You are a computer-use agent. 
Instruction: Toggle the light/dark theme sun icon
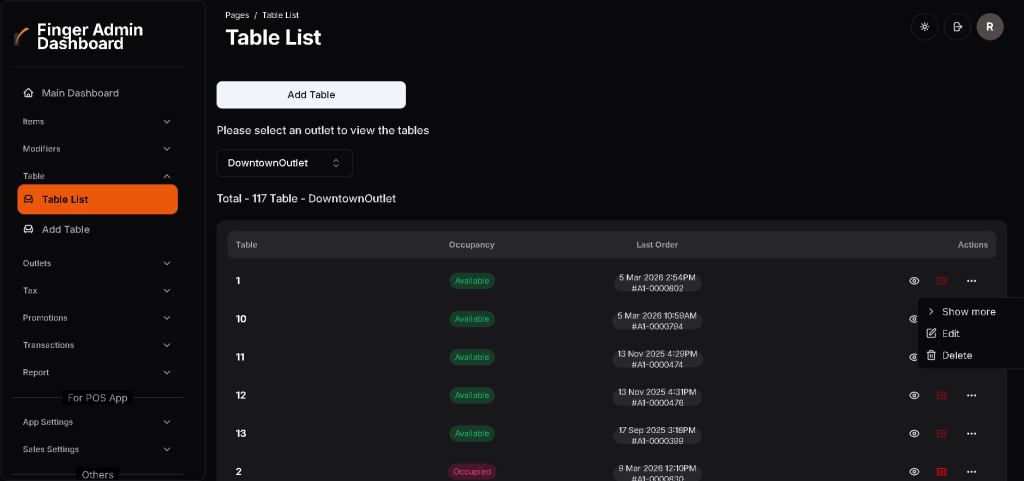924,27
